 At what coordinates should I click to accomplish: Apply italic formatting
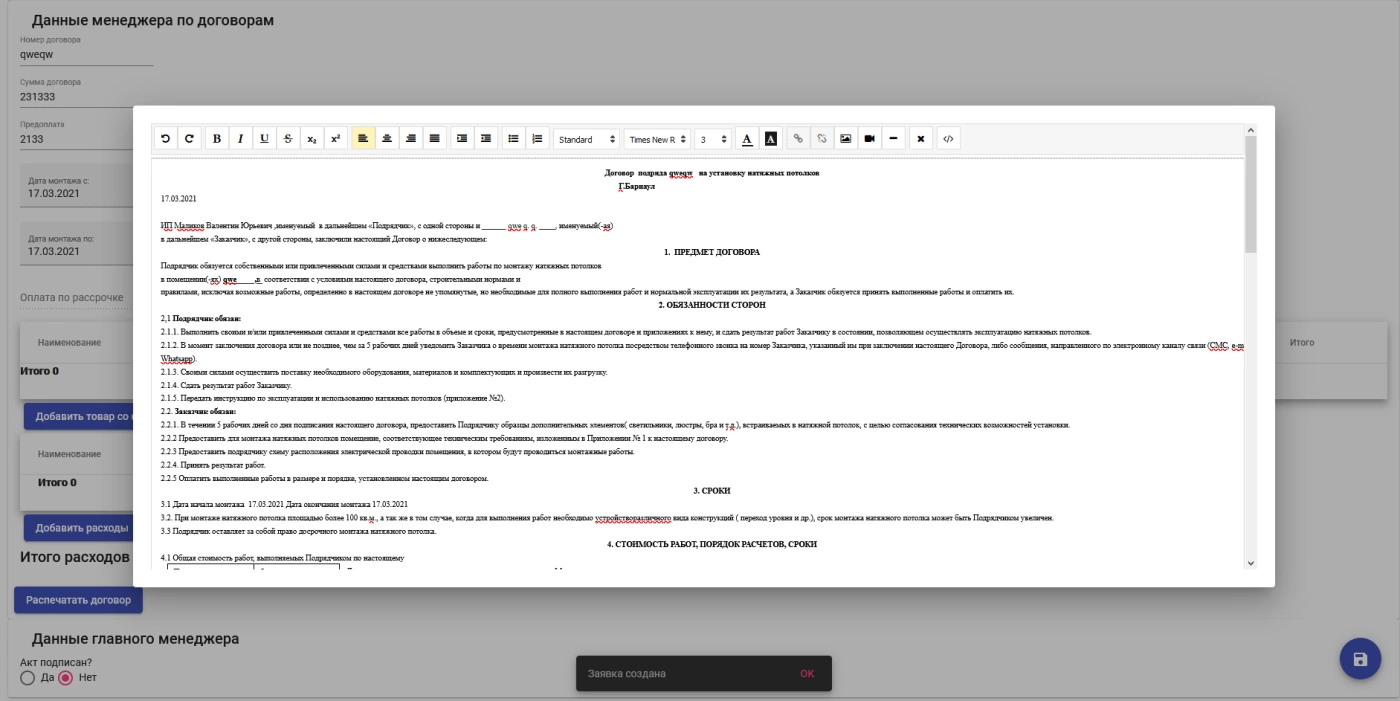[x=240, y=139]
